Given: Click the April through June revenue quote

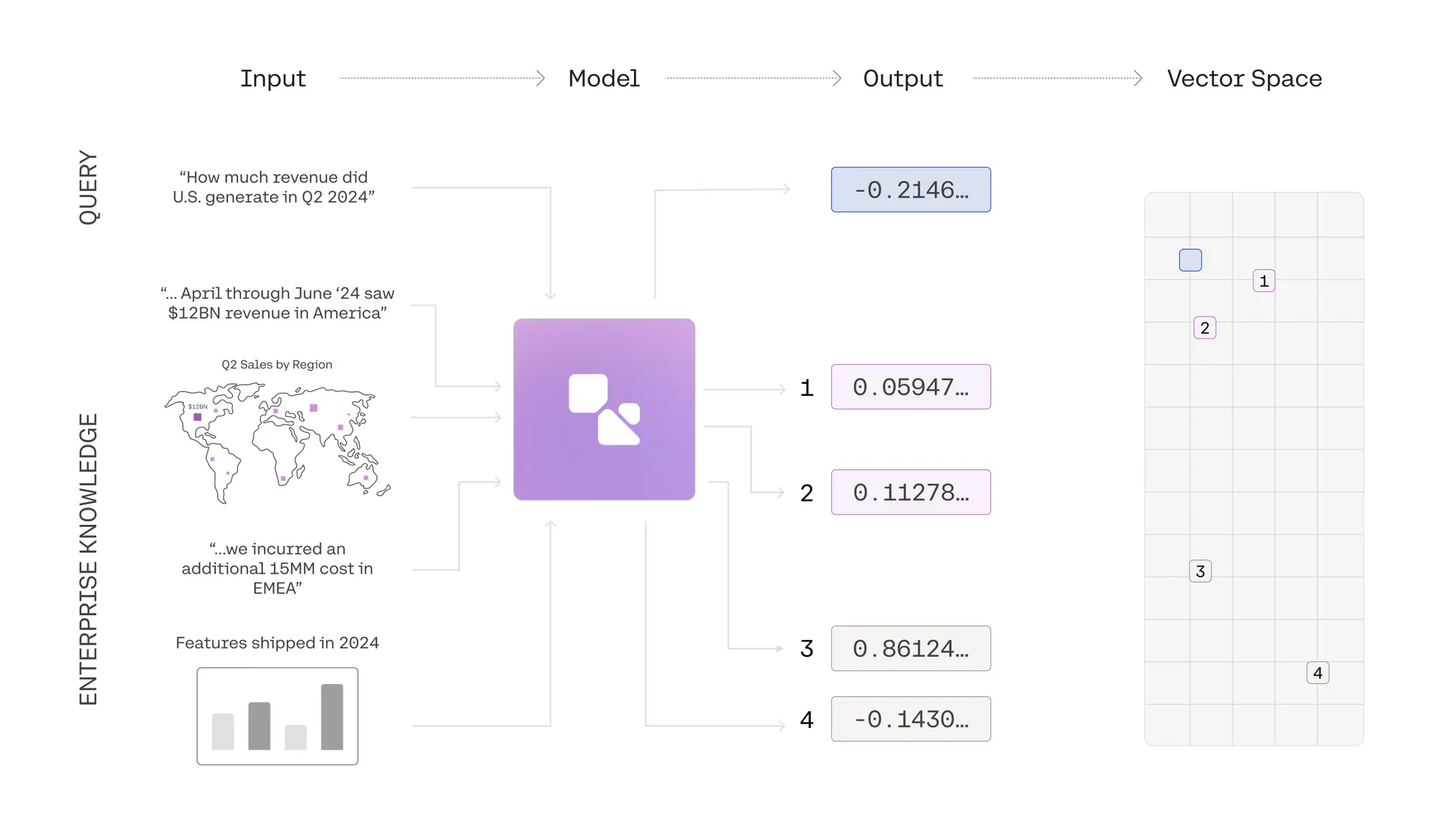Looking at the screenshot, I should click(x=278, y=303).
